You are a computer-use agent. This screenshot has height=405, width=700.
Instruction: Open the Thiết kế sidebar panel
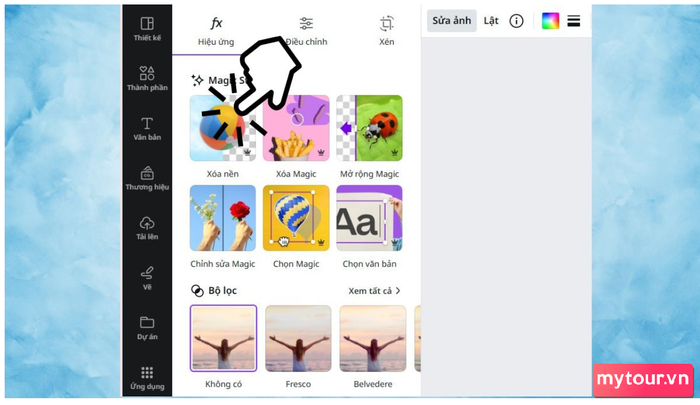click(x=147, y=29)
